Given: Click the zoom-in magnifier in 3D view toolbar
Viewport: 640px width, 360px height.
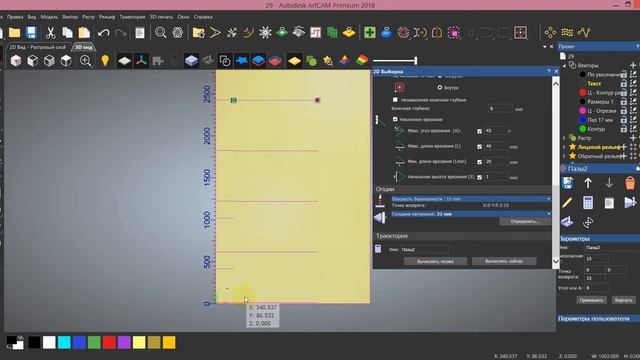Looking at the screenshot, I should (86, 61).
